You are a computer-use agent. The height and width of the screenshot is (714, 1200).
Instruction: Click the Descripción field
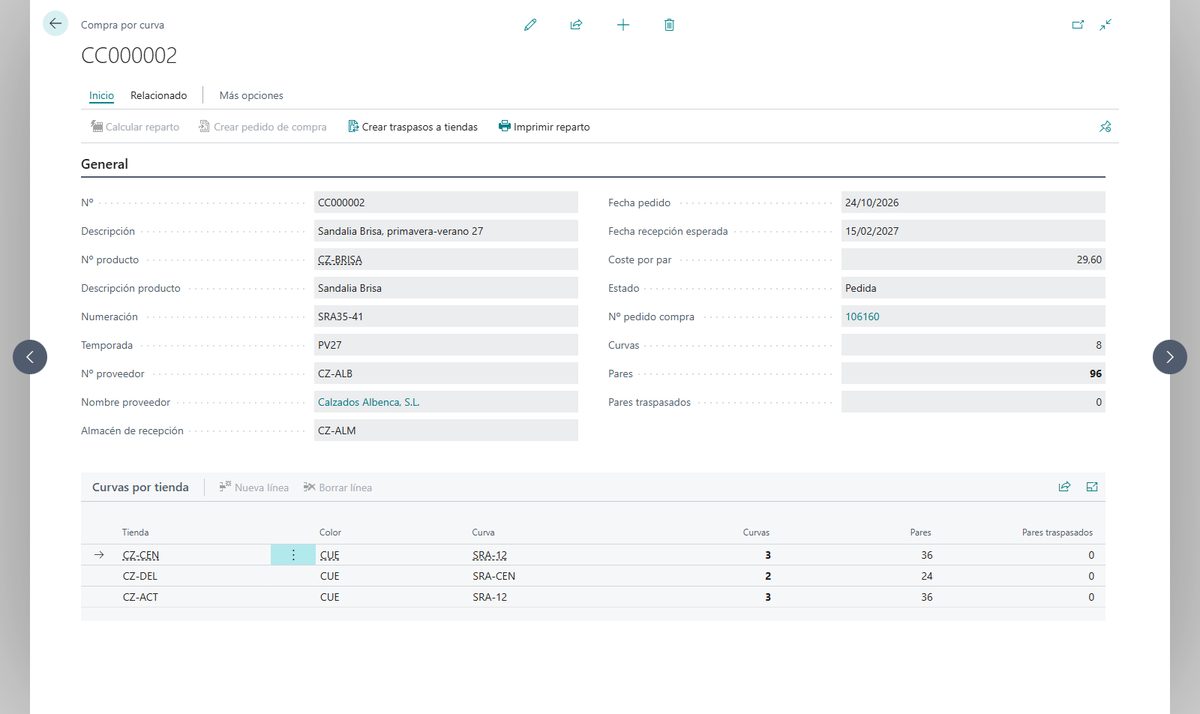446,231
